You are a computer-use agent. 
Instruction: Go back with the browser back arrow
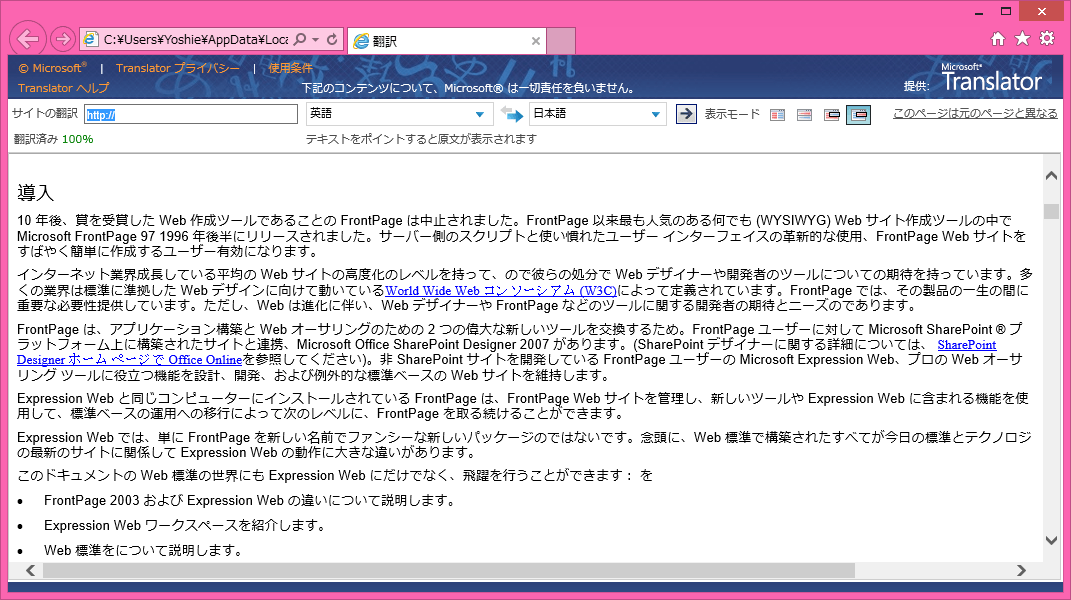[x=28, y=39]
